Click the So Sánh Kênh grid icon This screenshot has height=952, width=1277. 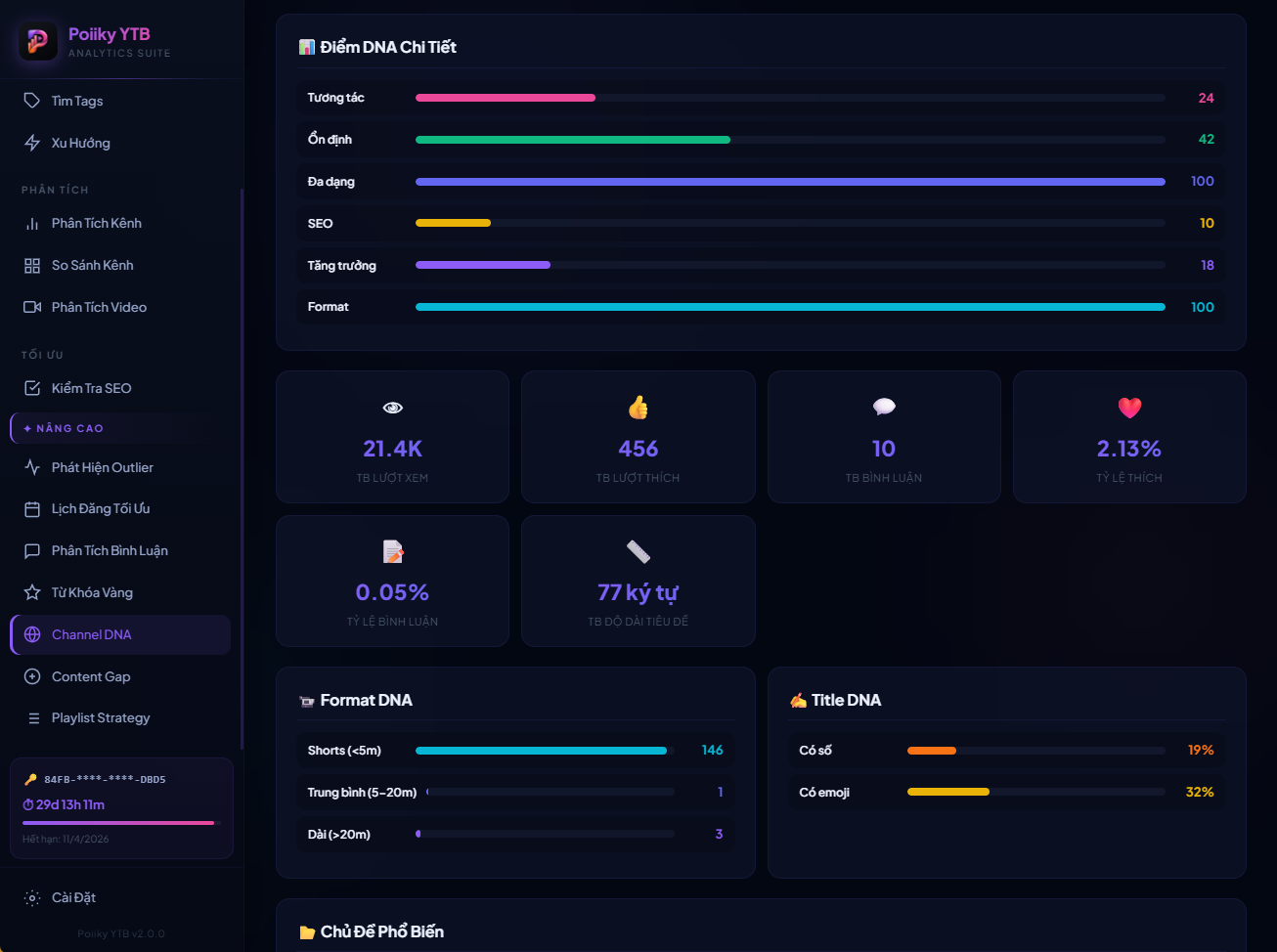coord(32,266)
